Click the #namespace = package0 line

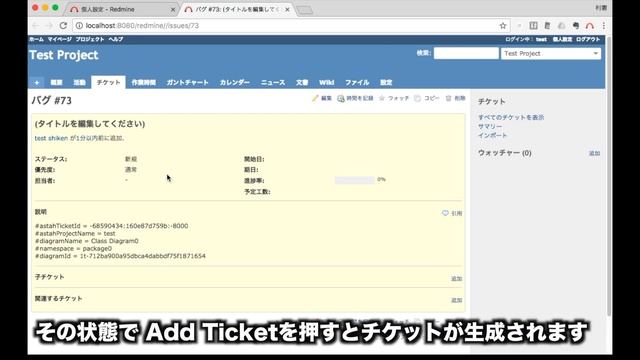[x=73, y=249]
